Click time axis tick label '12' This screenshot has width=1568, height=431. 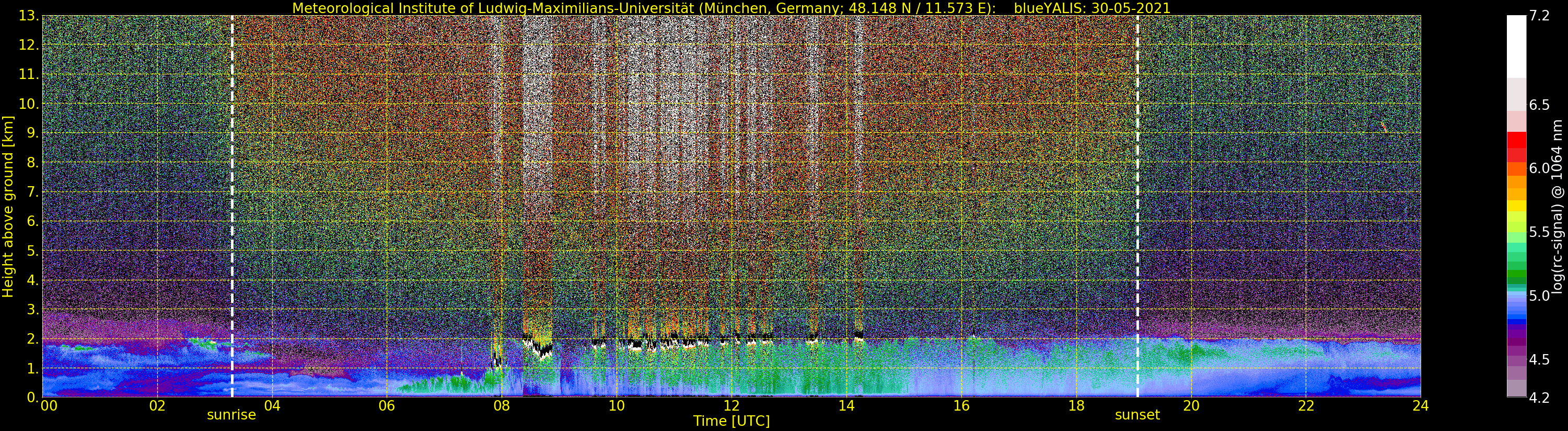tap(731, 405)
